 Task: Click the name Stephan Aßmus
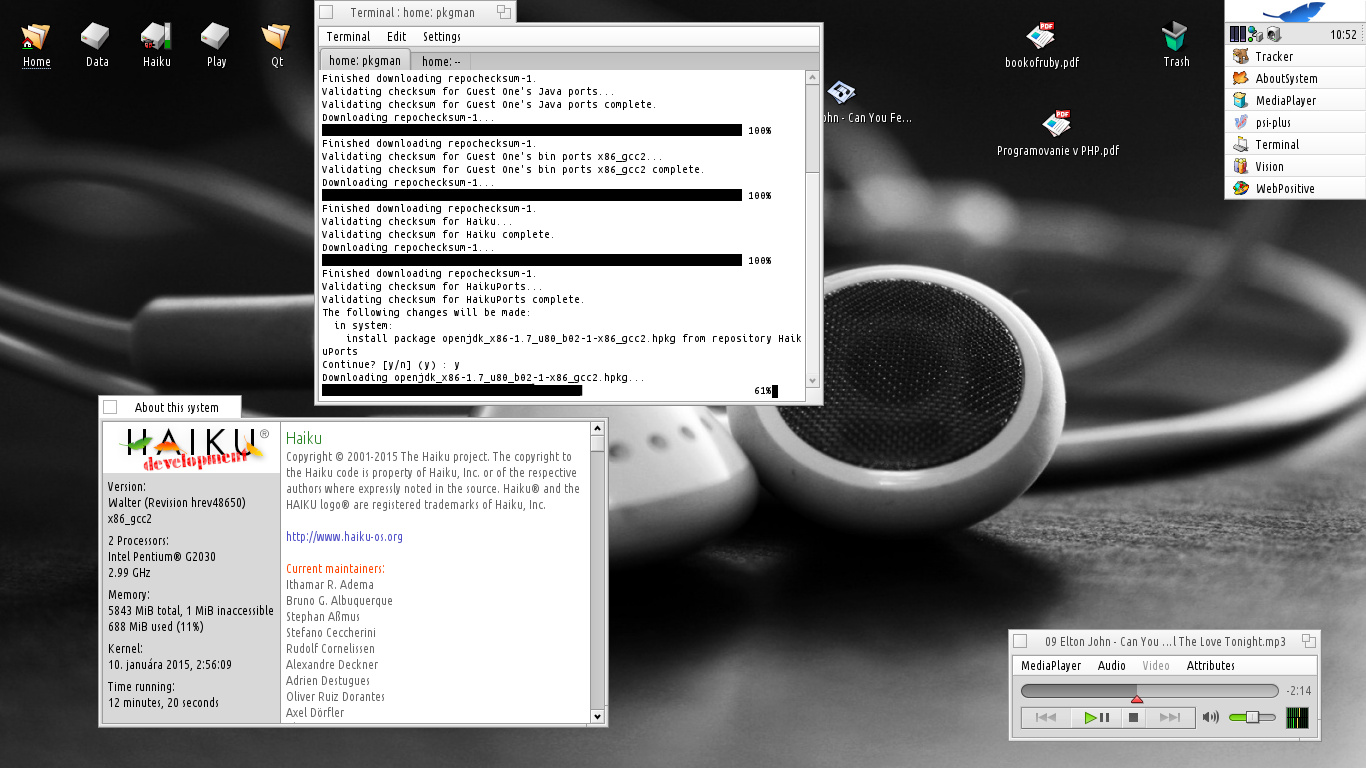coord(324,617)
